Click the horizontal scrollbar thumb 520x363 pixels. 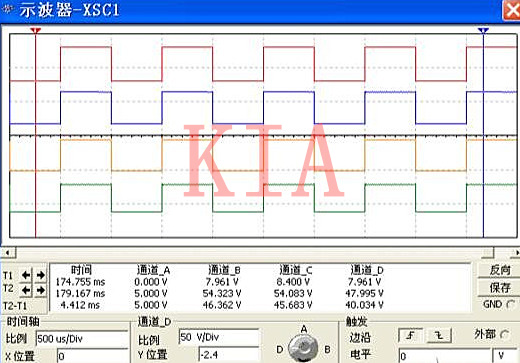click(x=488, y=253)
